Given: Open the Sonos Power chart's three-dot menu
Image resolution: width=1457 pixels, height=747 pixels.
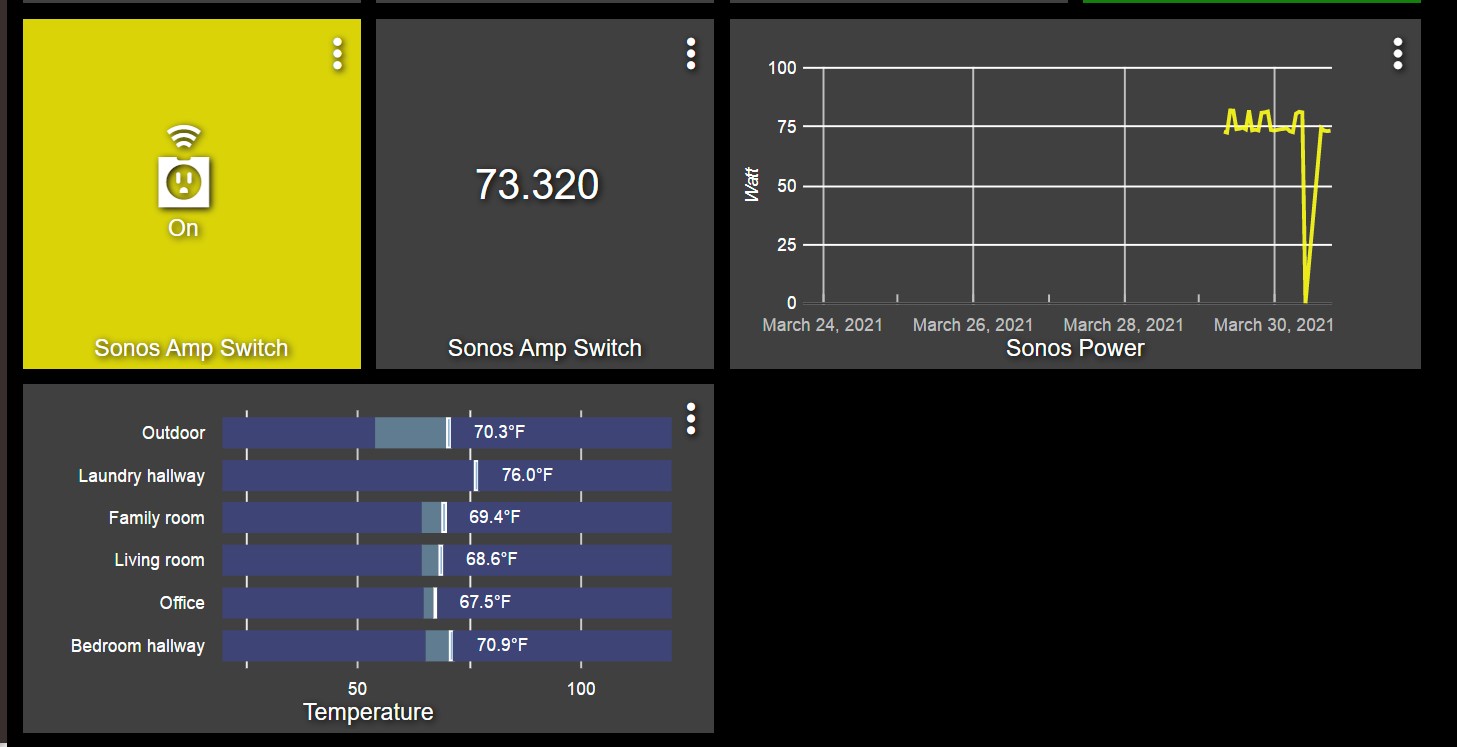Looking at the screenshot, I should 1397,54.
